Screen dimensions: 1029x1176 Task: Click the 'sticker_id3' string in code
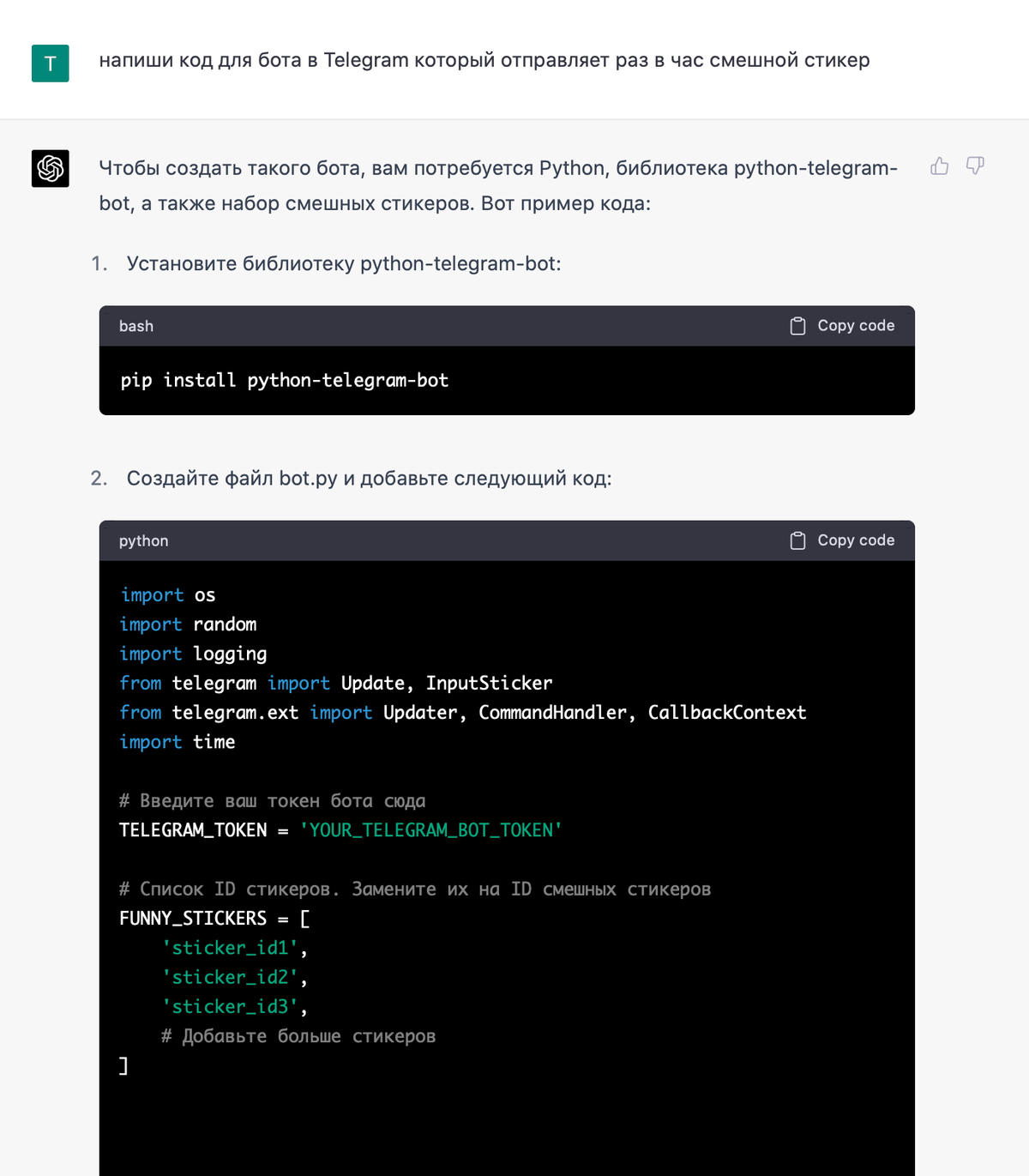coord(230,1006)
